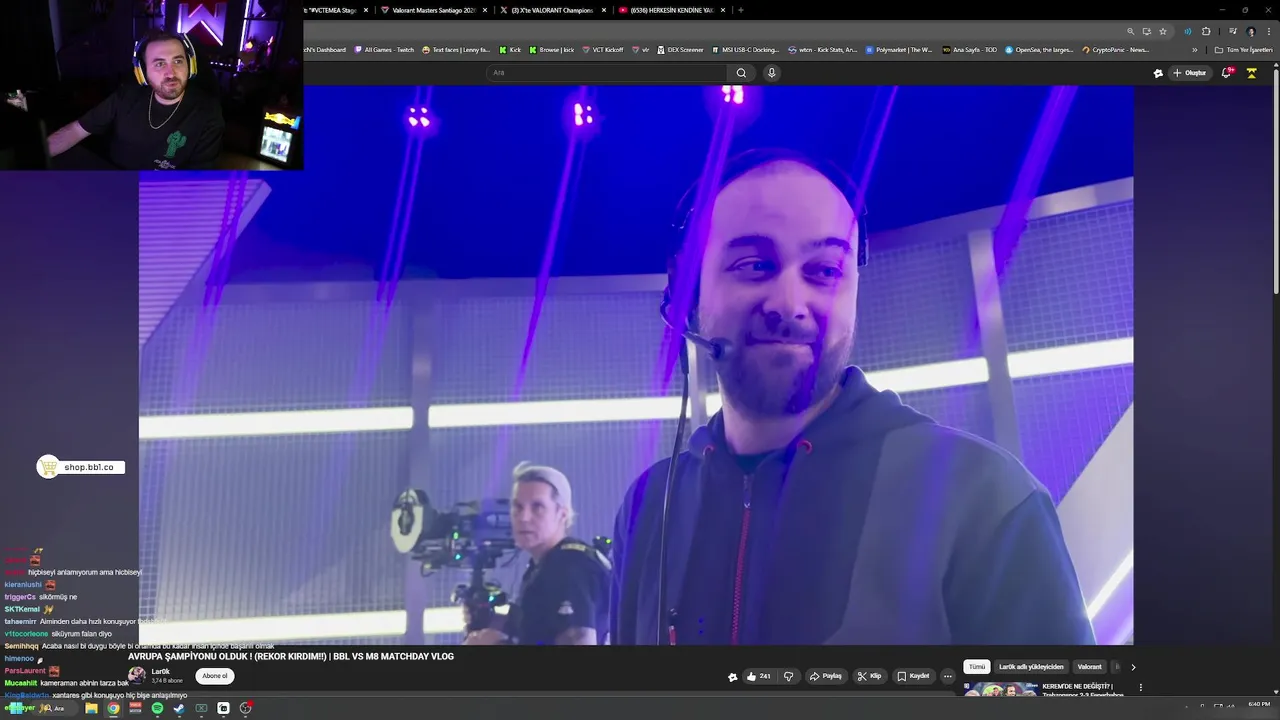Click the address bar zoom magnifier icon
The width and height of the screenshot is (1280, 720).
1131,31
